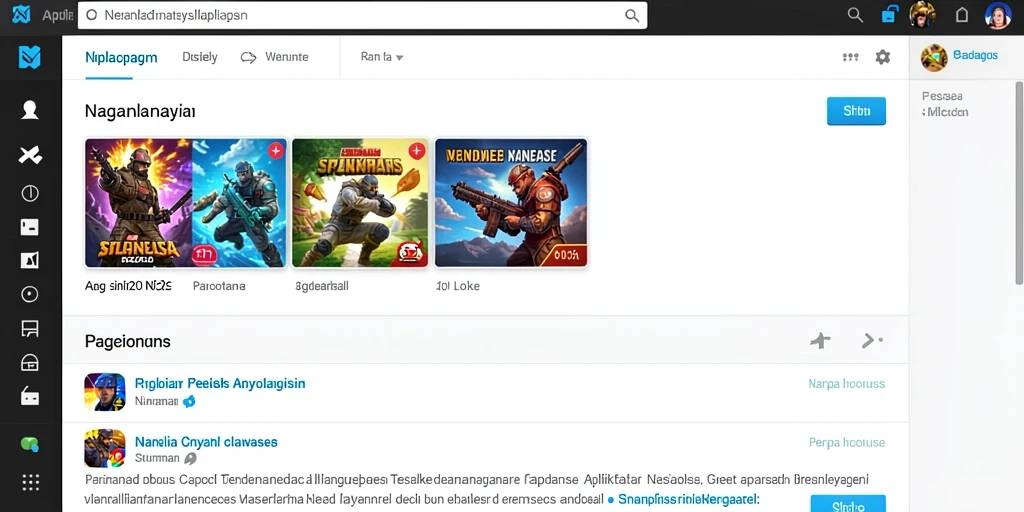Open the SPLNNHARS game thumbnail

point(360,202)
